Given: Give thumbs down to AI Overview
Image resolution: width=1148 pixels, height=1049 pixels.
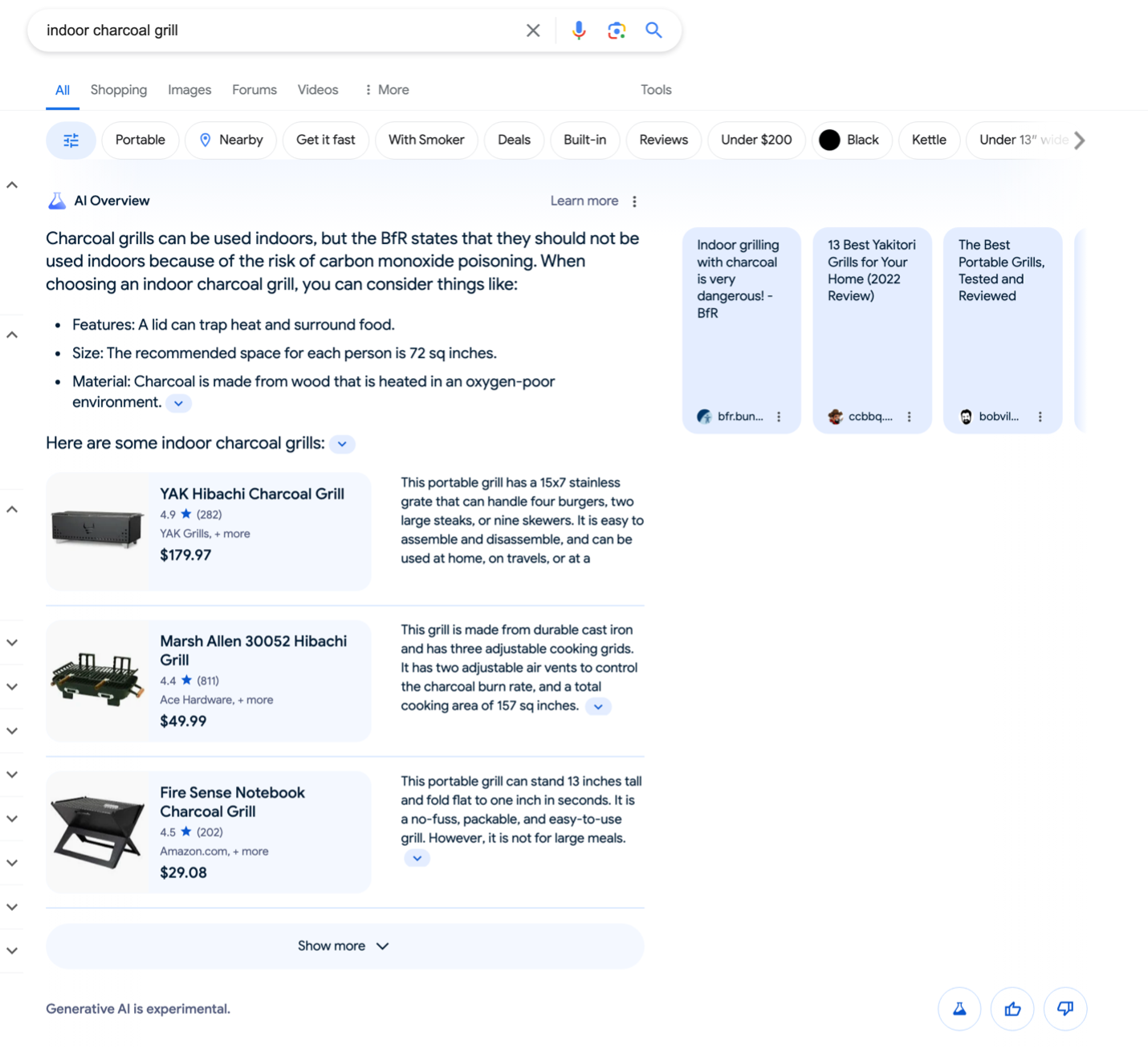Looking at the screenshot, I should tap(1065, 1009).
